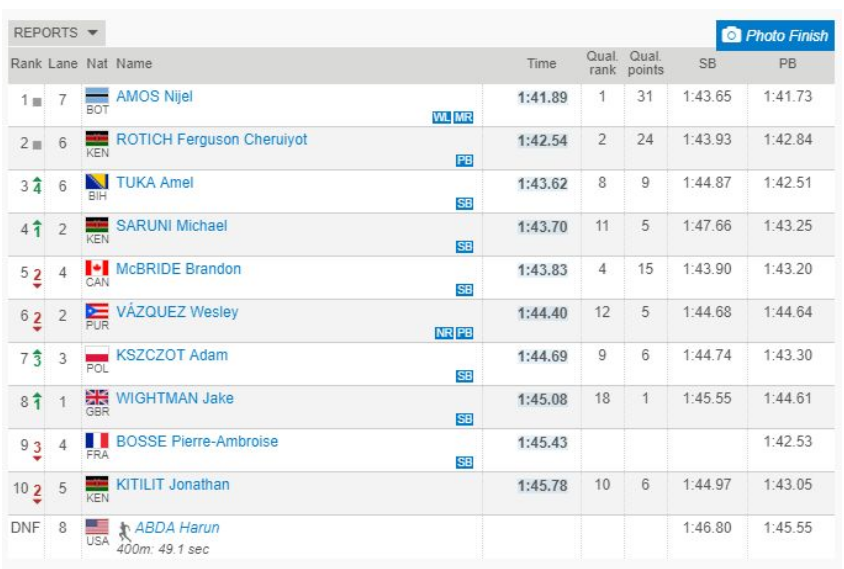
Task: Open AMOS Nijel athlete profile
Action: pyautogui.click(x=154, y=97)
